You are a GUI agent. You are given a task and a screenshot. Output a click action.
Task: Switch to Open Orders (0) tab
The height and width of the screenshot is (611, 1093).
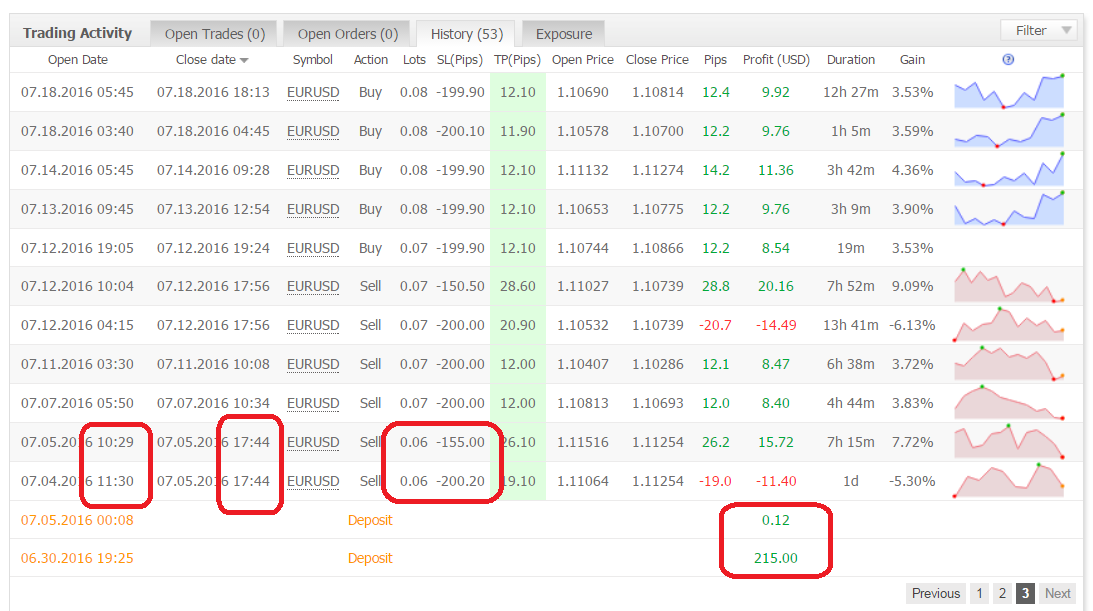click(x=347, y=33)
